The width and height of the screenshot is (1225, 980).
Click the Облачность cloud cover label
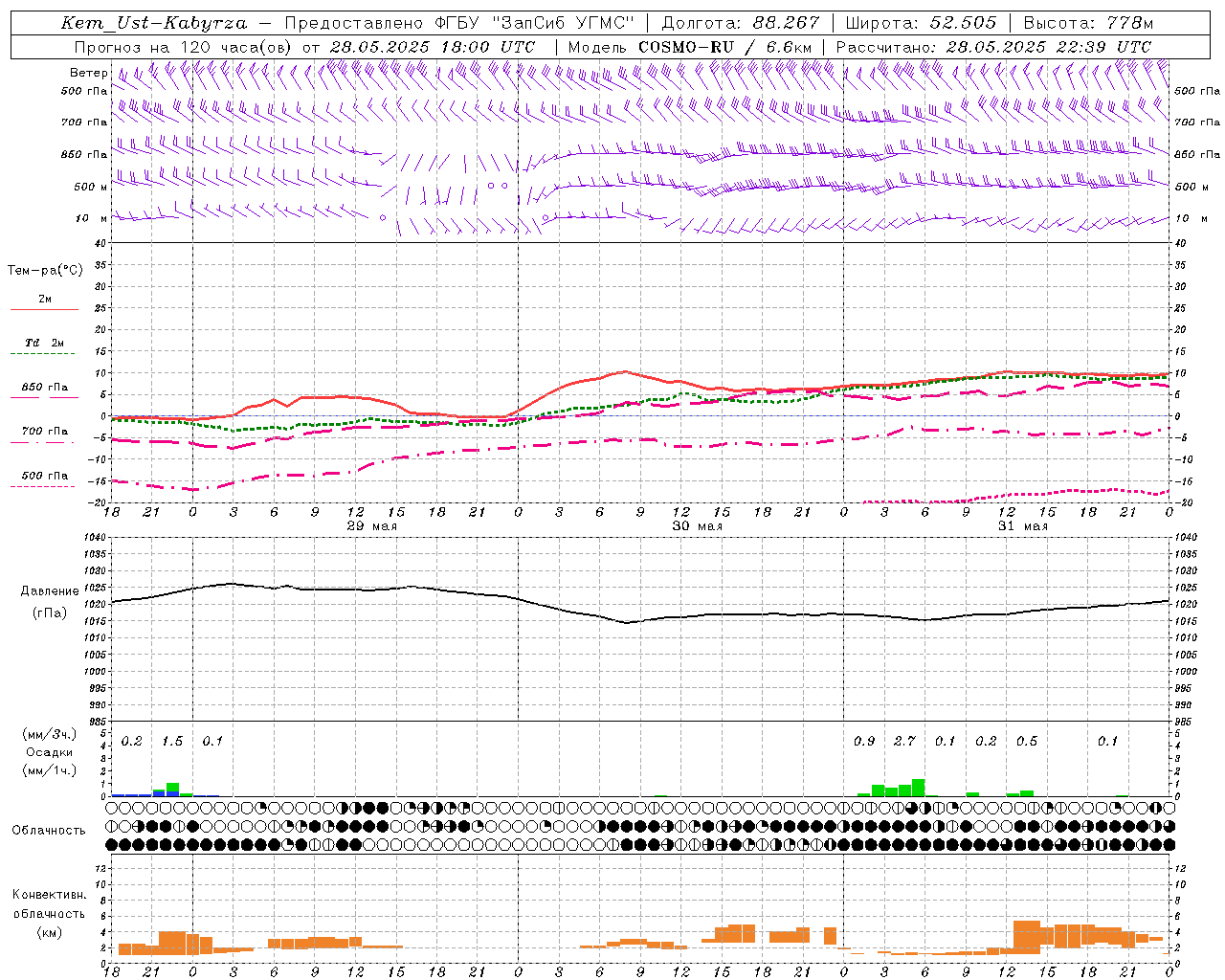tap(49, 831)
